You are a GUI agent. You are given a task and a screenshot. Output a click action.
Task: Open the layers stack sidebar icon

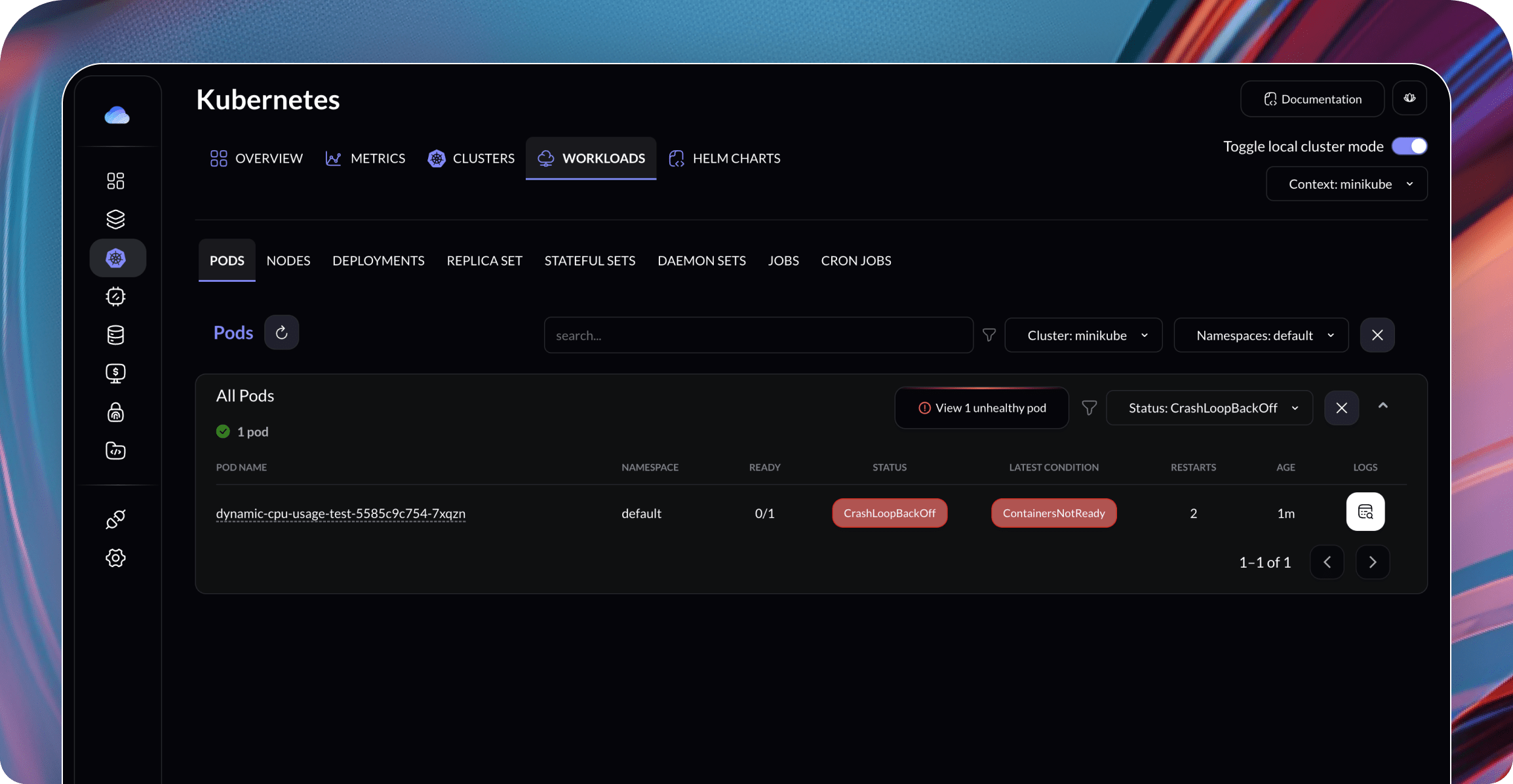(x=116, y=219)
